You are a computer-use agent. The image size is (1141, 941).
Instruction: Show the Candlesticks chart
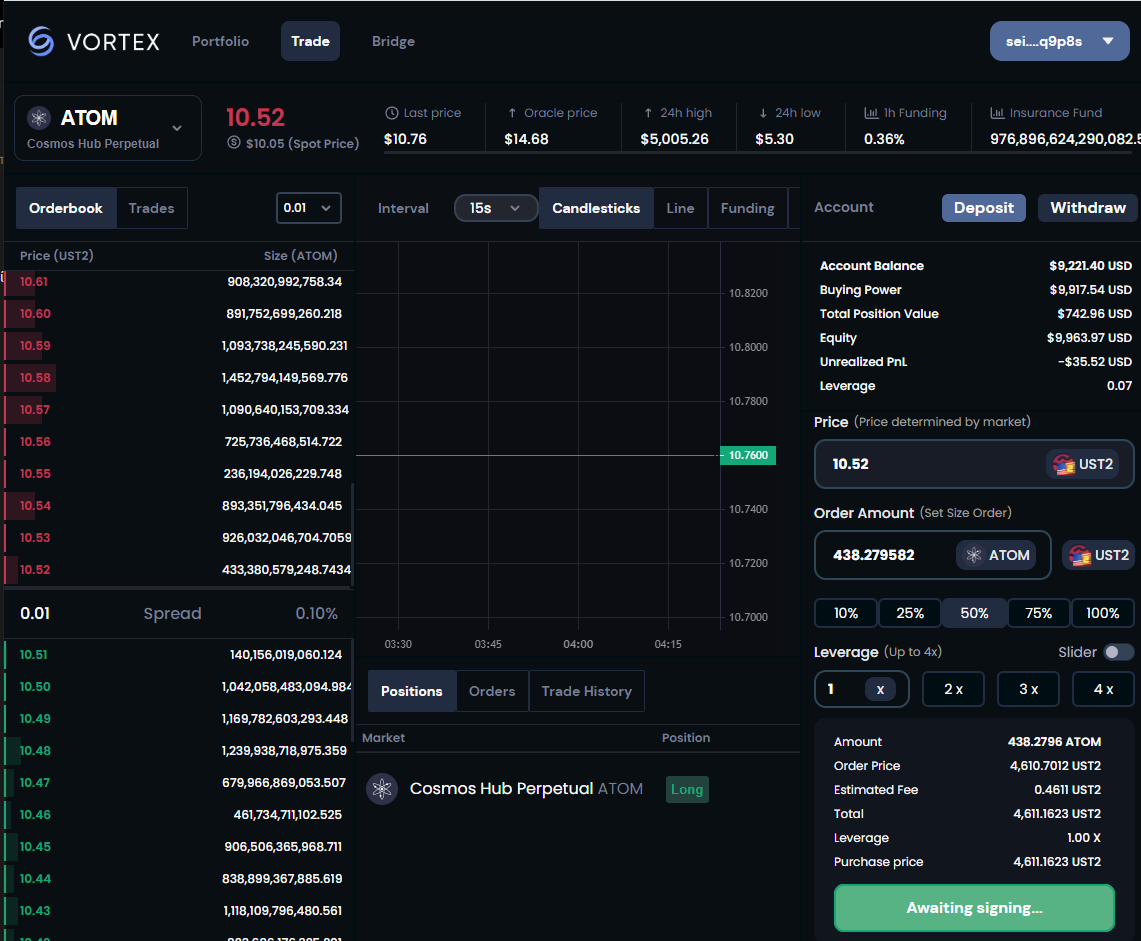click(596, 208)
